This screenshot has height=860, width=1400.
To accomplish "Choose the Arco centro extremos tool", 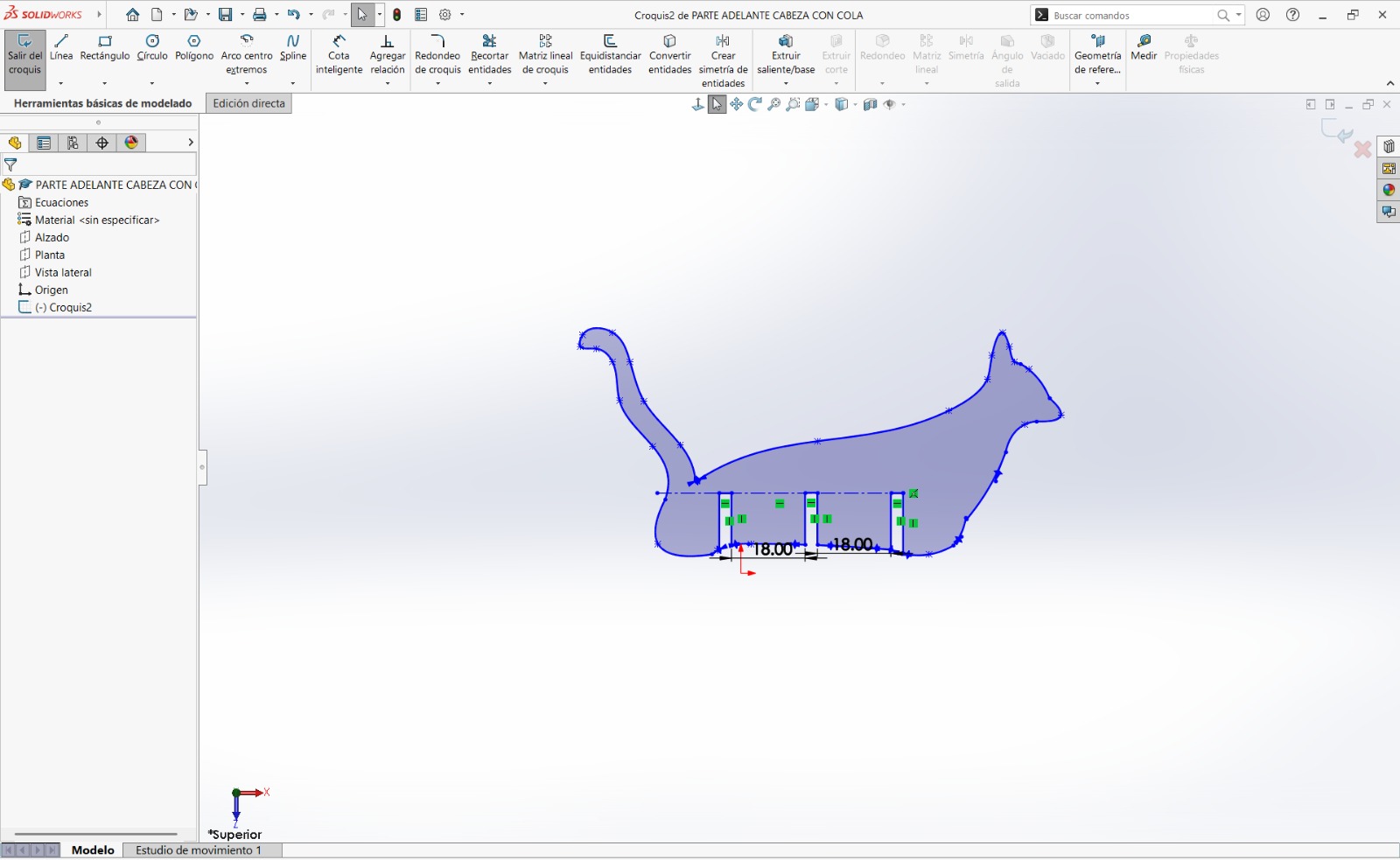I will coord(247,54).
